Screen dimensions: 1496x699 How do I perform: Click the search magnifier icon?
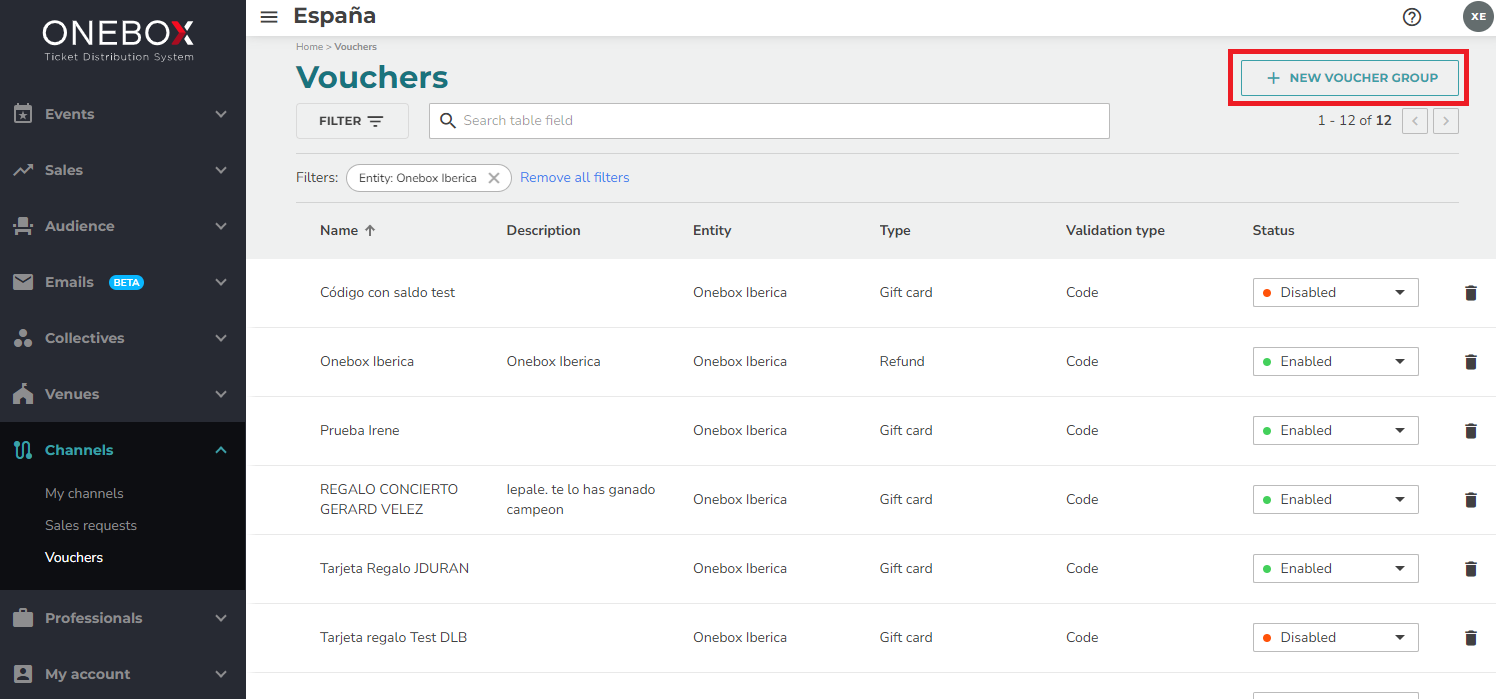[448, 121]
